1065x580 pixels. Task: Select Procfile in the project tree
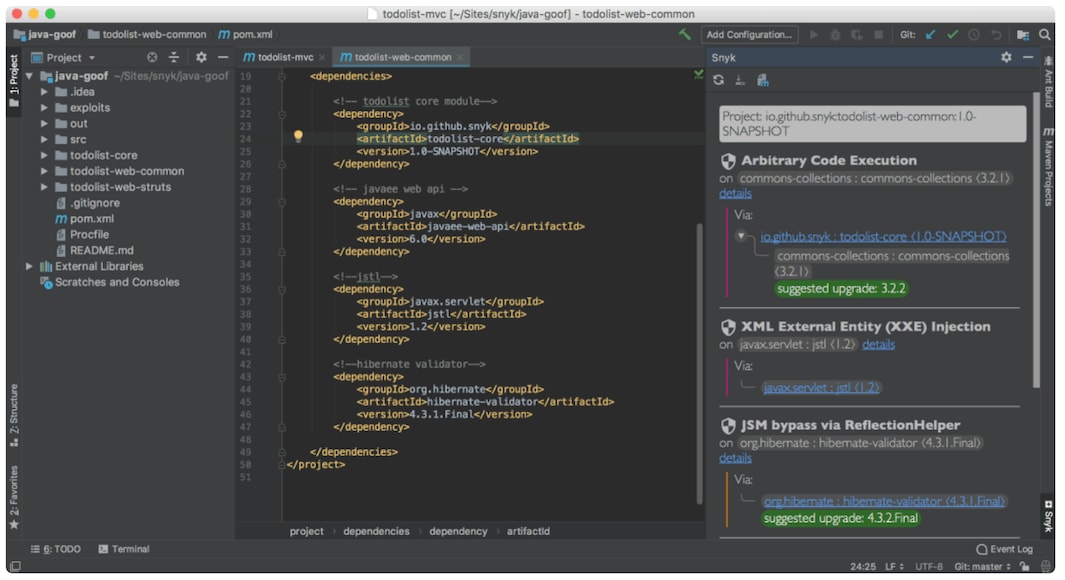point(89,234)
